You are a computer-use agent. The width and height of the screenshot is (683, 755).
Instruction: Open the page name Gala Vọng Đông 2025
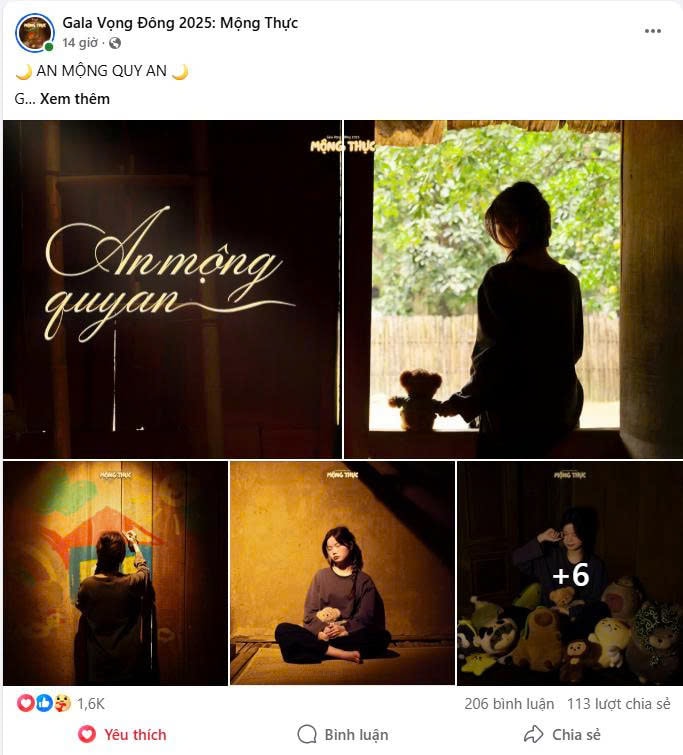(x=180, y=23)
